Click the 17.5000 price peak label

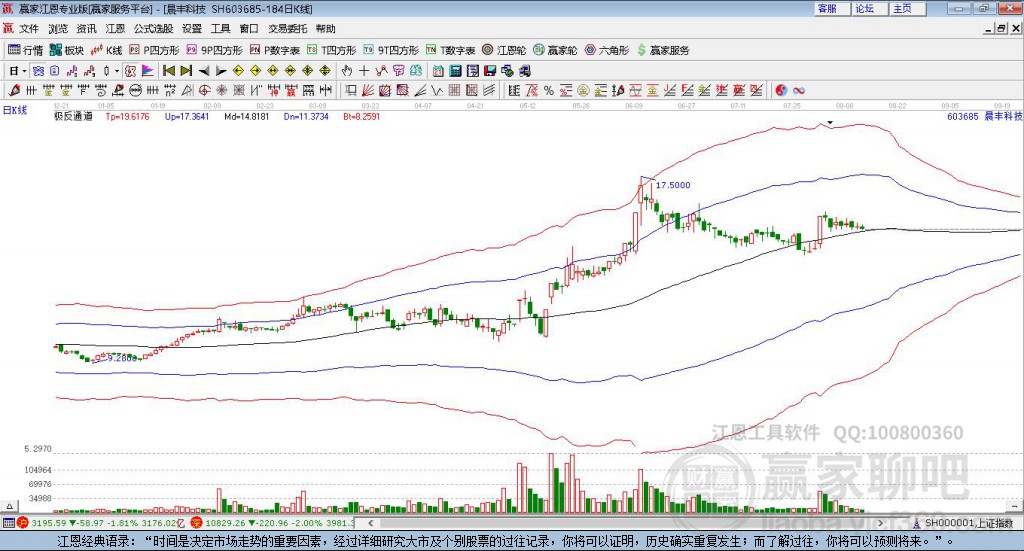[673, 185]
